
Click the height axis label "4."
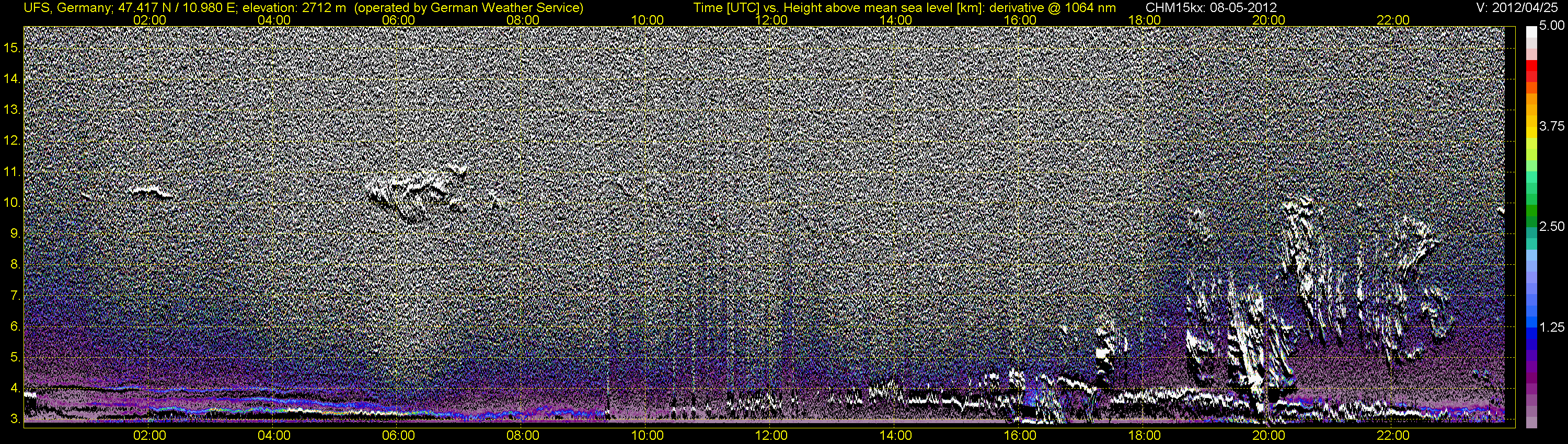click(x=16, y=388)
